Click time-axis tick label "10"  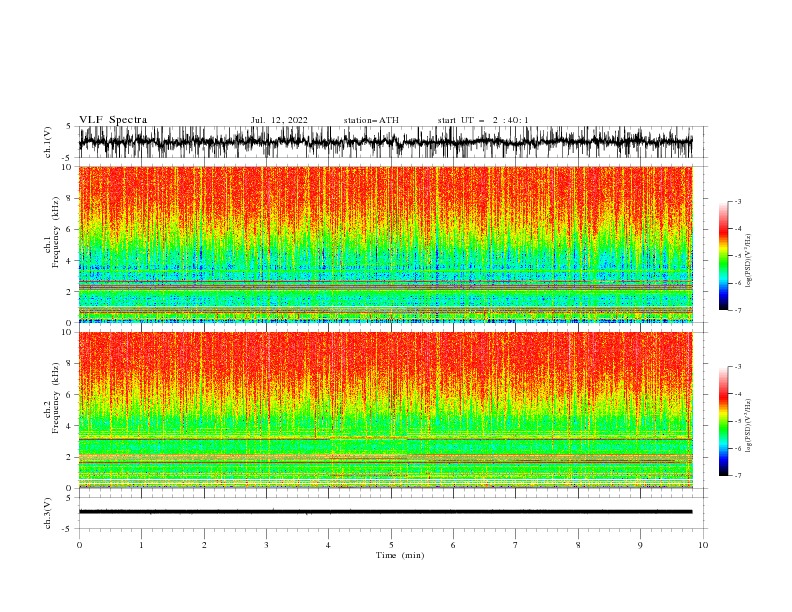click(703, 545)
